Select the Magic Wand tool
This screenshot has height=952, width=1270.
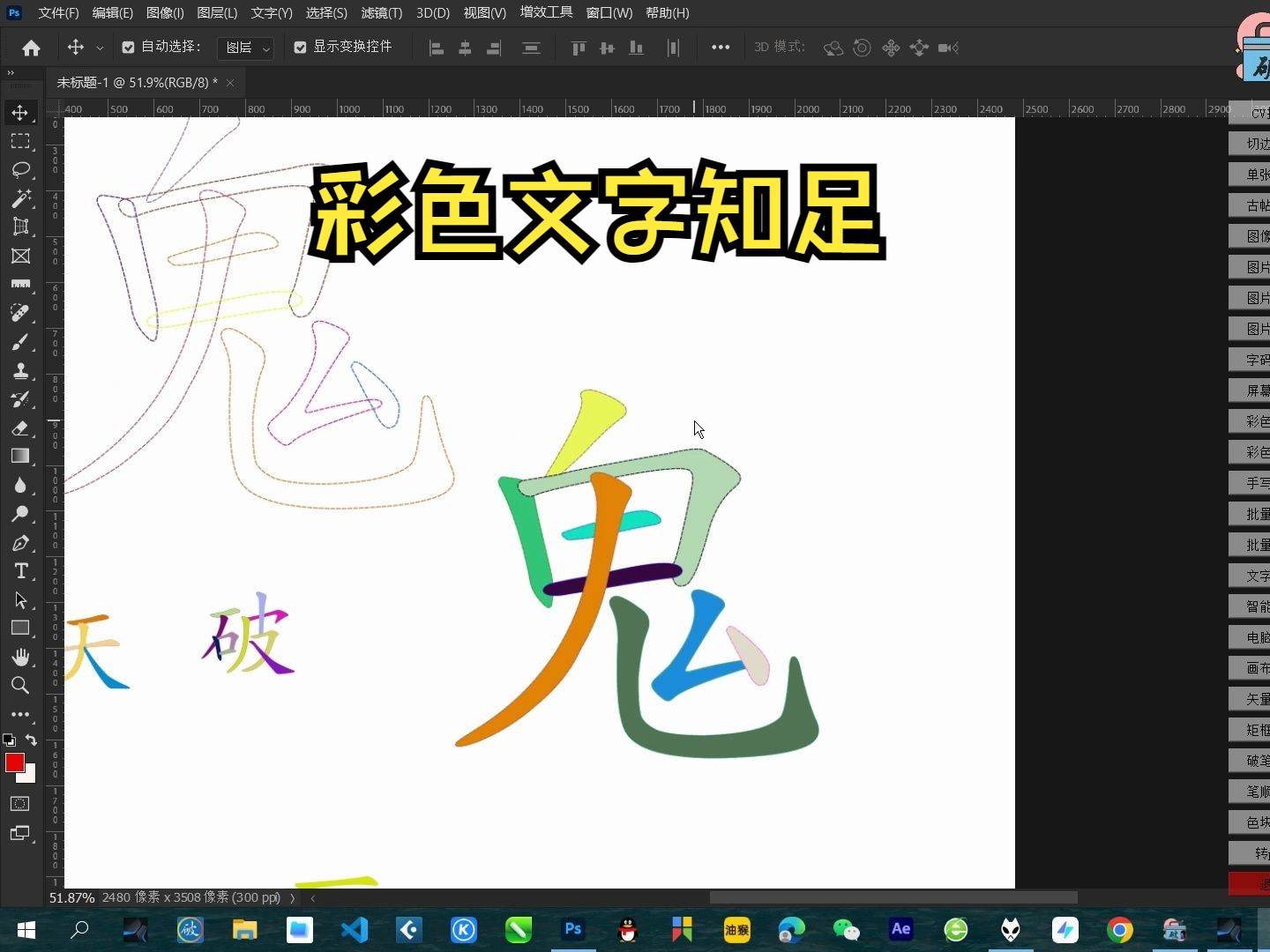[20, 198]
